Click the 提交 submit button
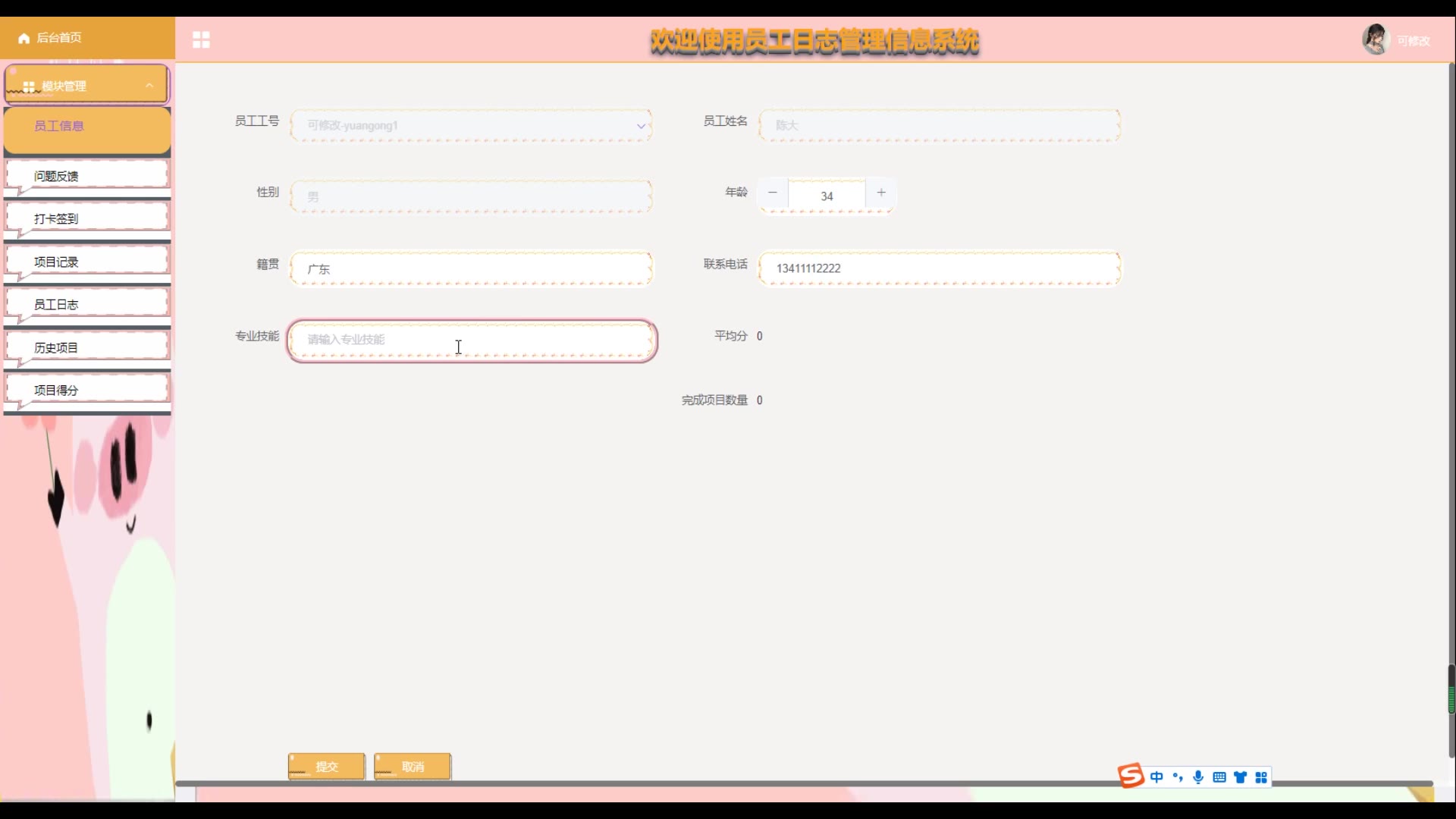 [x=326, y=767]
